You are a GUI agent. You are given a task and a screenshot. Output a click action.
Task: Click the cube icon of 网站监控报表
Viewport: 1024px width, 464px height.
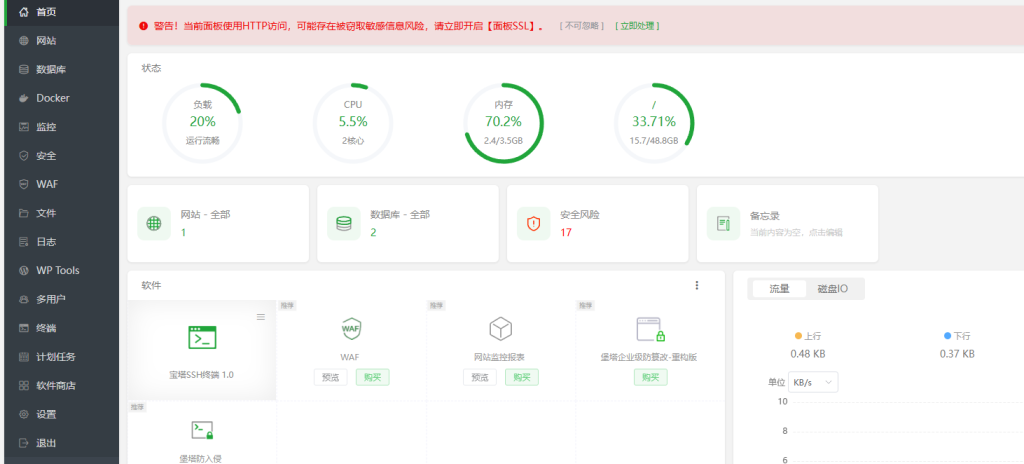coord(500,328)
